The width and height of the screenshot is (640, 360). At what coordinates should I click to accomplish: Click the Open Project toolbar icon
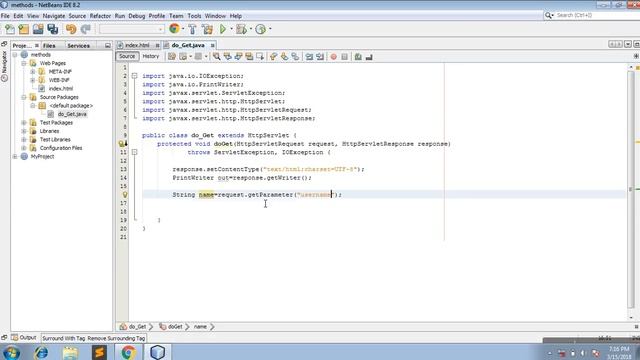tap(38, 29)
